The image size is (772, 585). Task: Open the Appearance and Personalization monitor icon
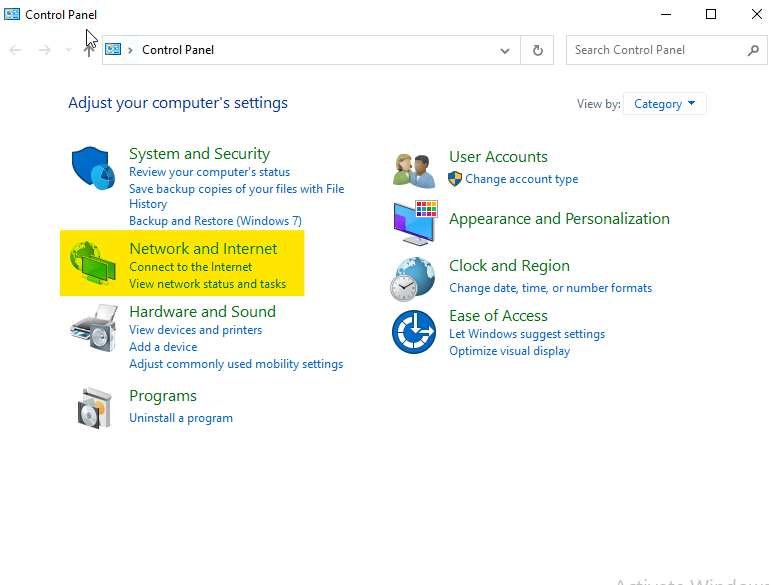coord(416,223)
